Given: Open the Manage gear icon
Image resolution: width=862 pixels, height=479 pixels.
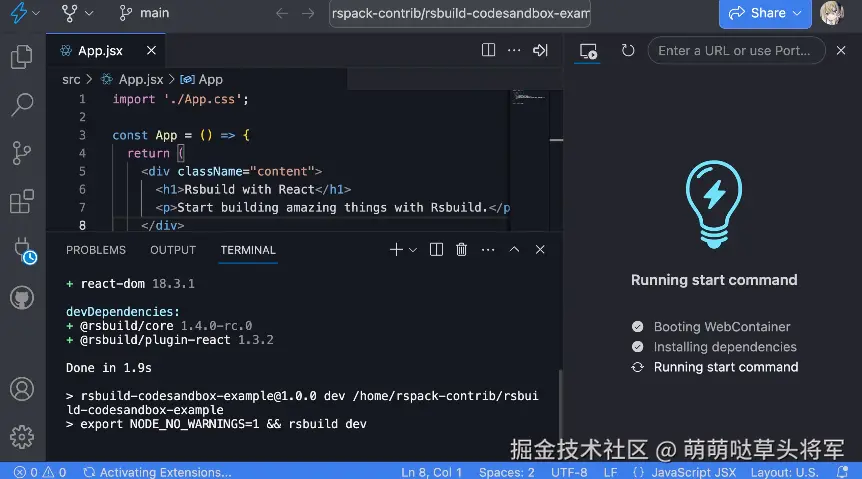Looking at the screenshot, I should pyautogui.click(x=22, y=437).
